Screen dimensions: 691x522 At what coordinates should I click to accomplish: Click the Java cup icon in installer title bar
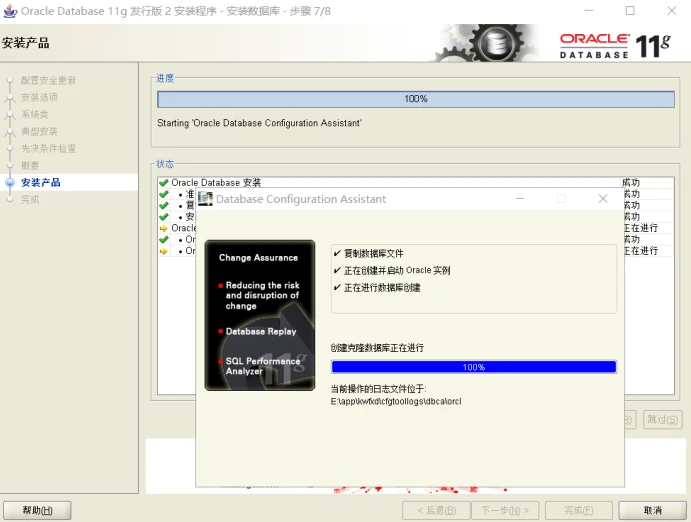point(10,11)
